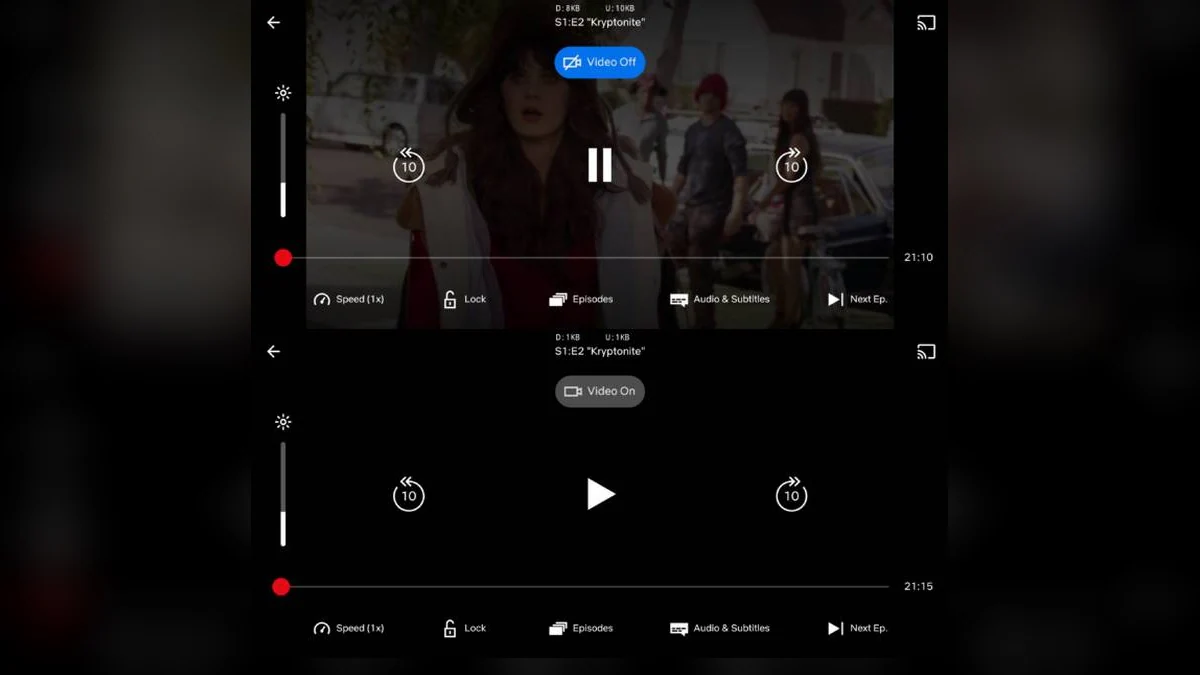This screenshot has height=675, width=1200.
Task: Adjust the bottom player's brightness slider
Action: [x=283, y=494]
